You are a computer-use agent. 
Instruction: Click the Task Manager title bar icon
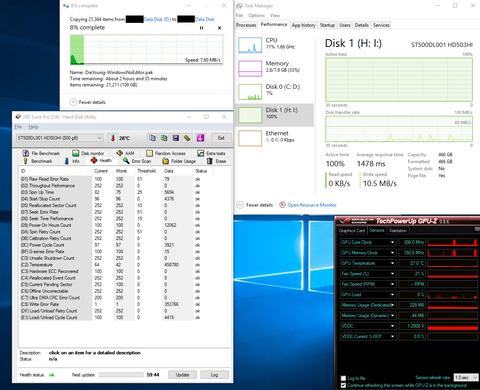239,6
